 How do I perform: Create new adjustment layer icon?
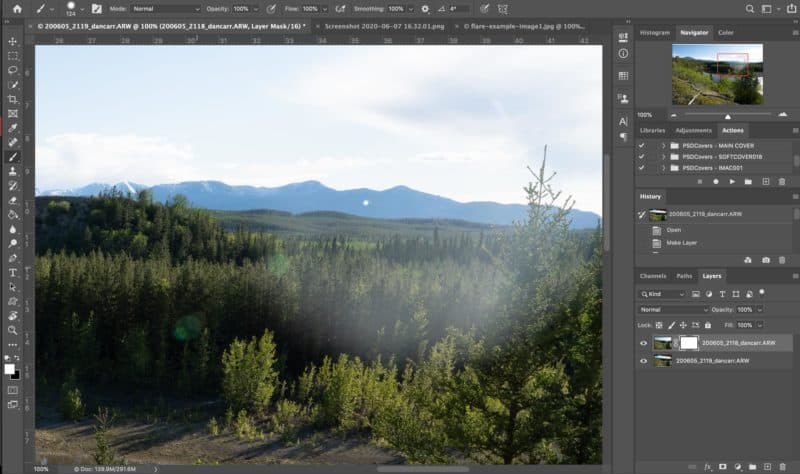738,466
